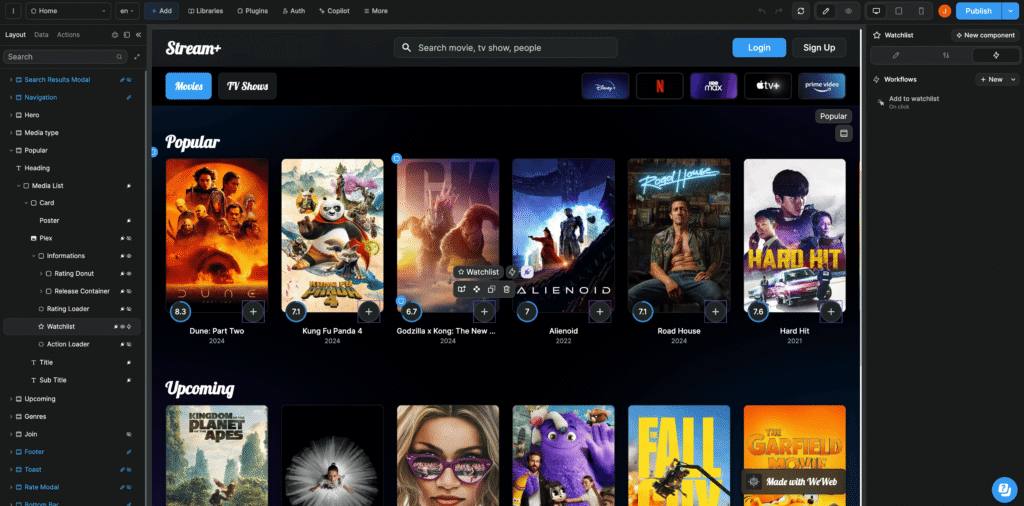Toggle visibility of Release Container layer

pos(129,291)
